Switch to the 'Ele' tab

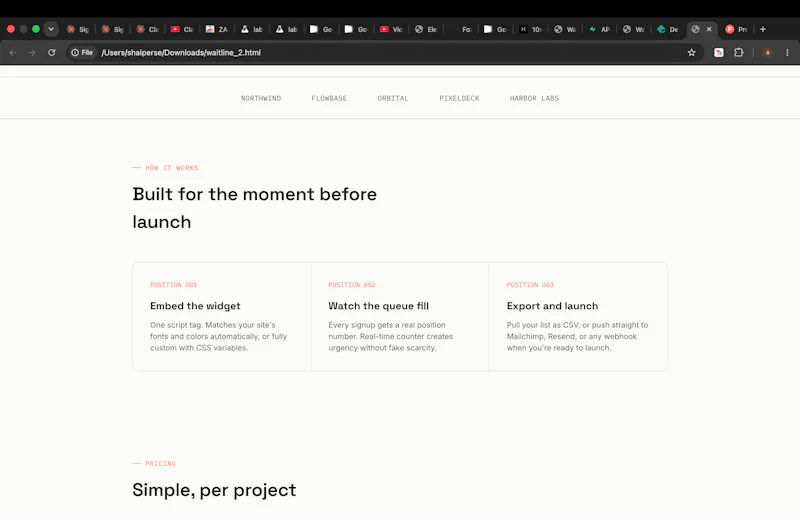[426, 29]
